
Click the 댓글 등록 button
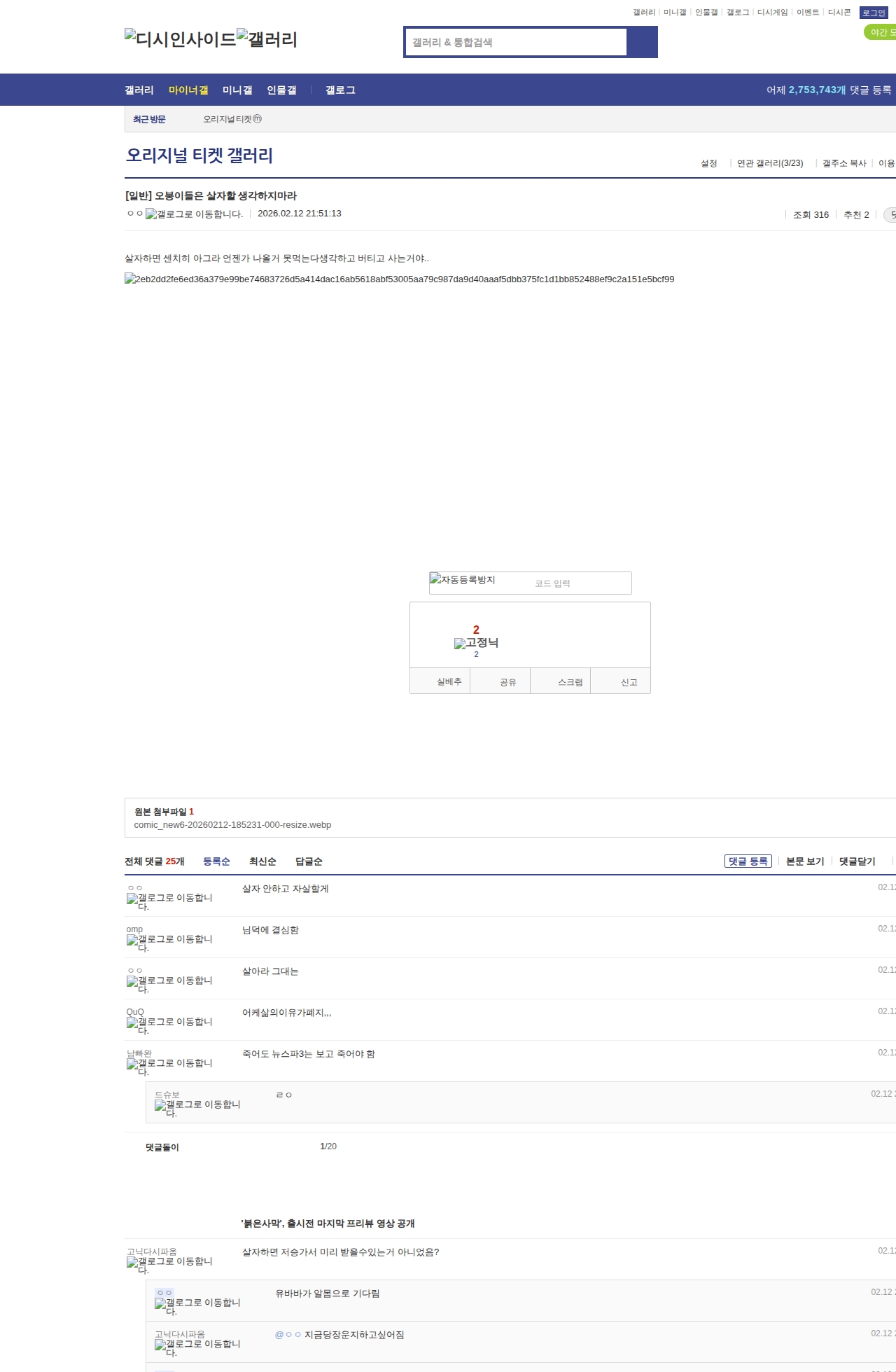pyautogui.click(x=748, y=861)
